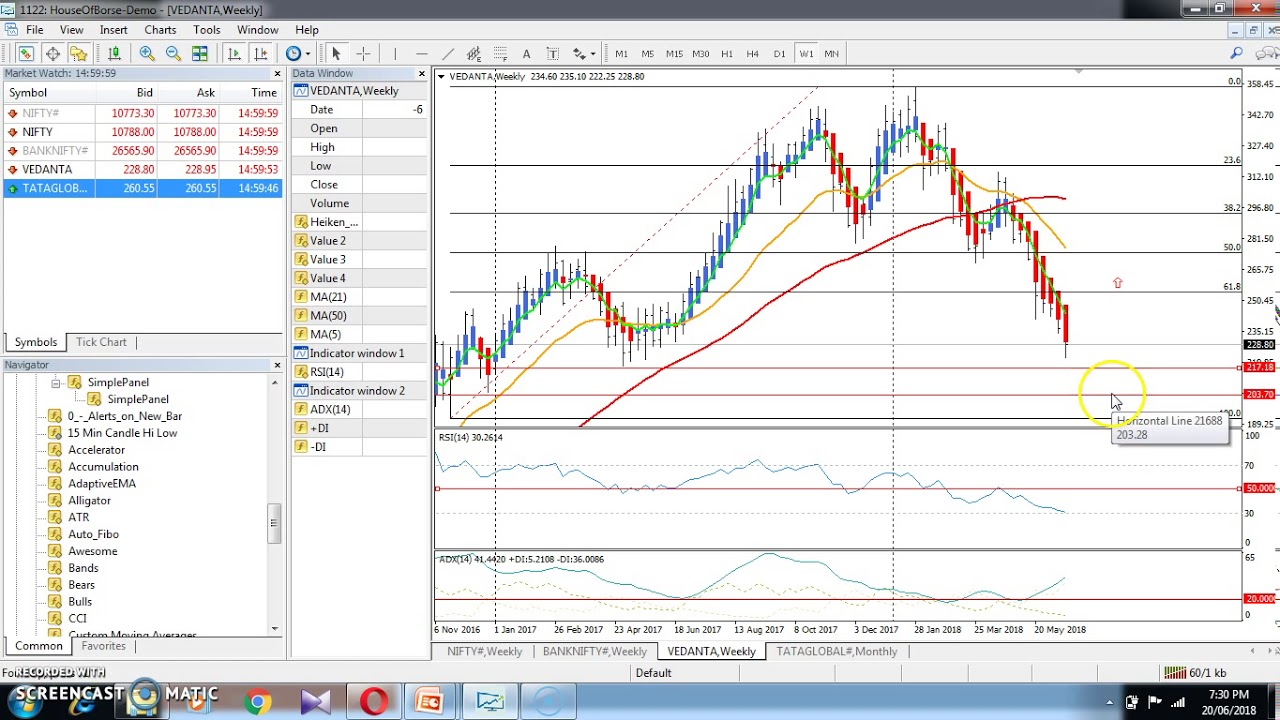
Task: Tile chart windows with grid icon
Action: (x=200, y=53)
